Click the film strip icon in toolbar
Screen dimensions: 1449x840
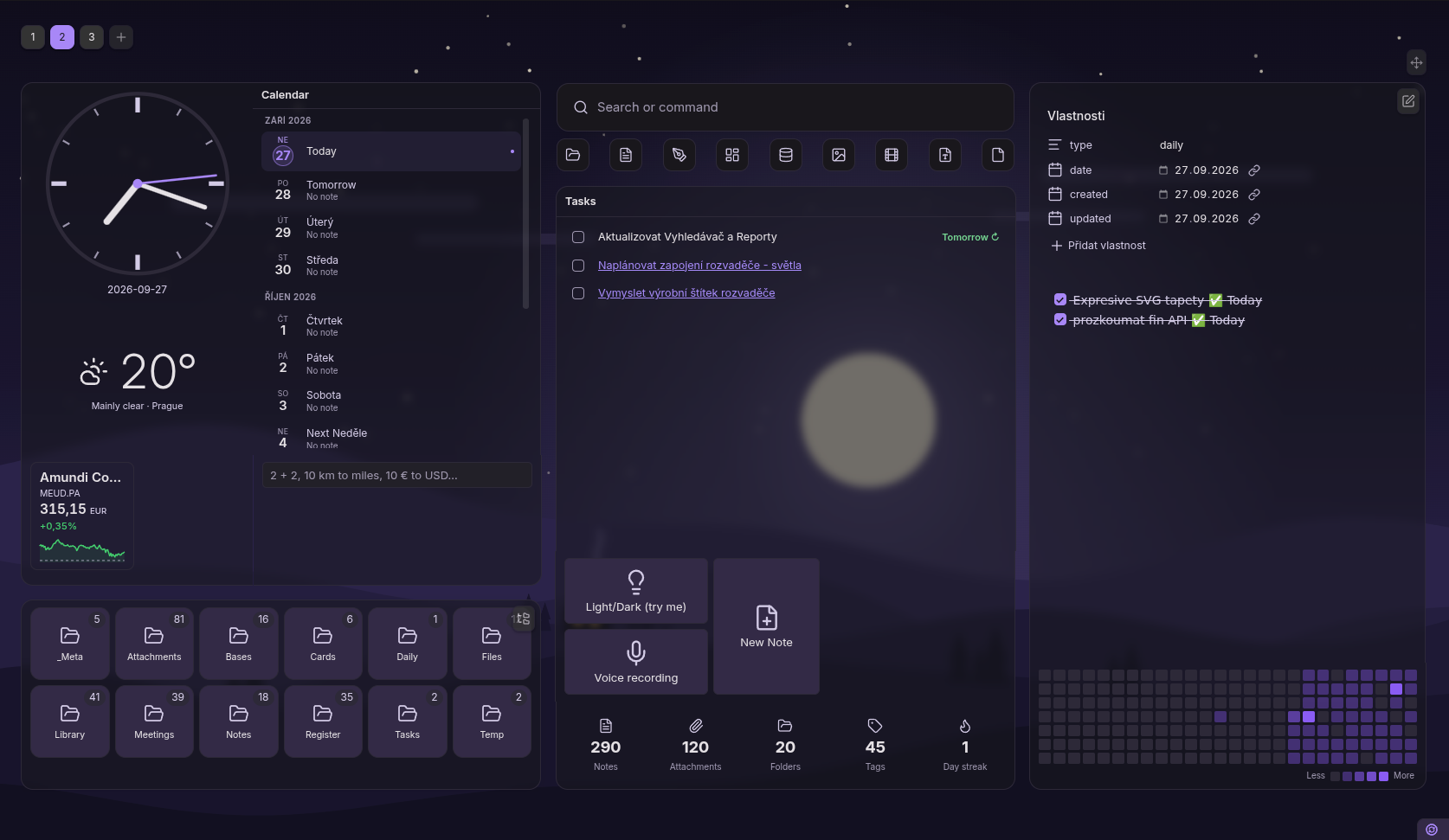coord(892,155)
